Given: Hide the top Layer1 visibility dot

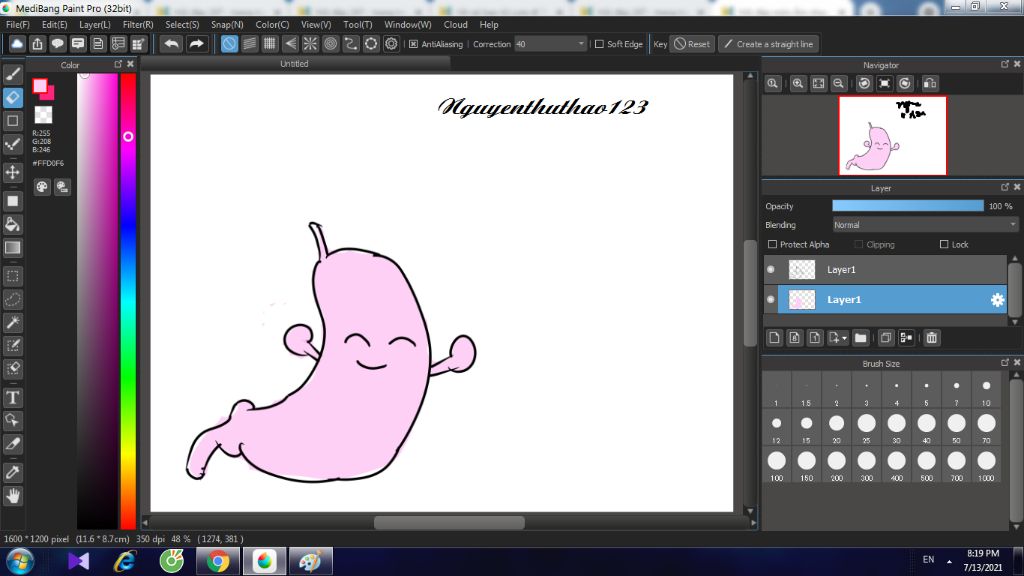Looking at the screenshot, I should 771,269.
